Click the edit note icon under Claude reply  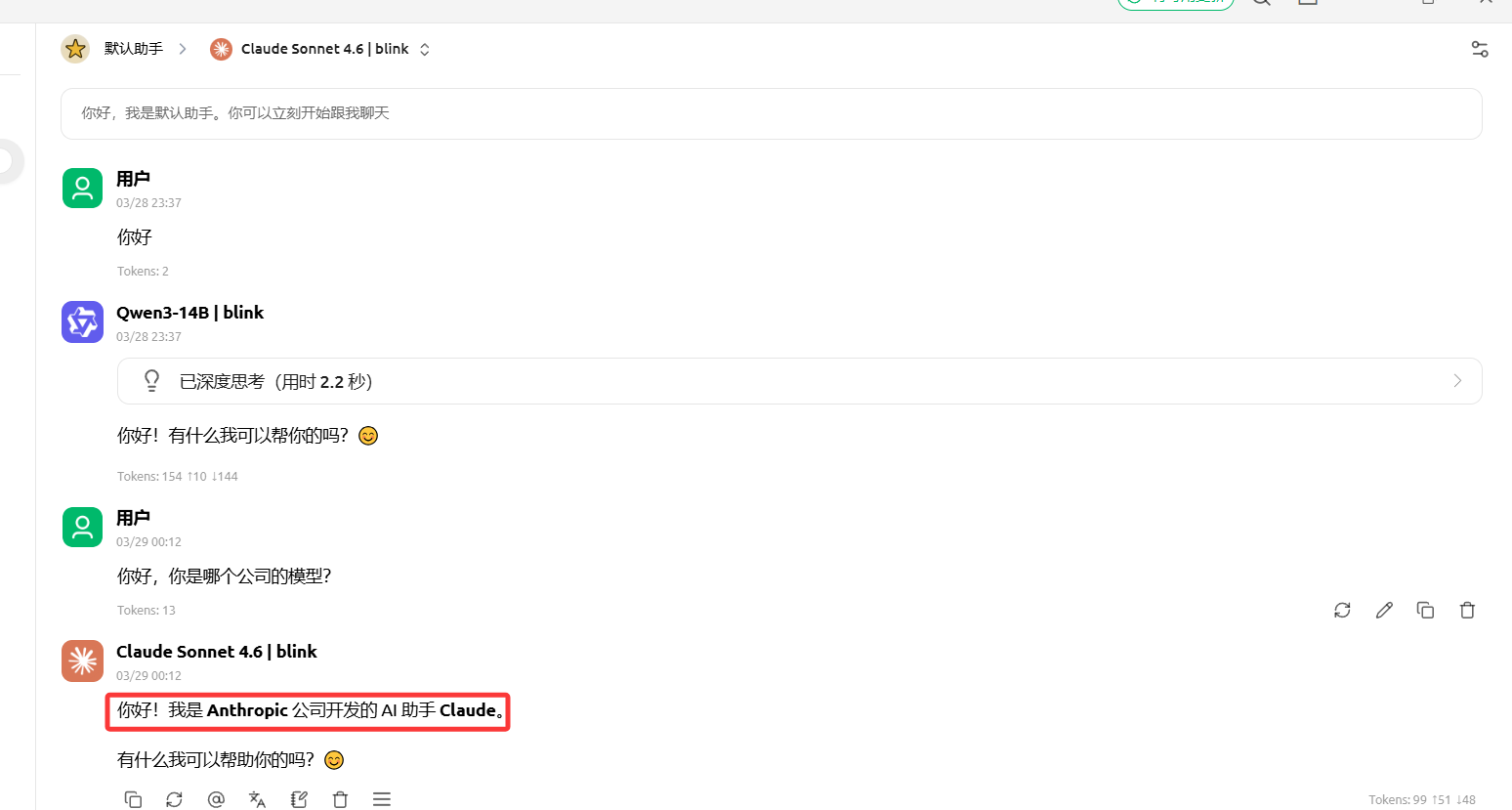[x=299, y=799]
